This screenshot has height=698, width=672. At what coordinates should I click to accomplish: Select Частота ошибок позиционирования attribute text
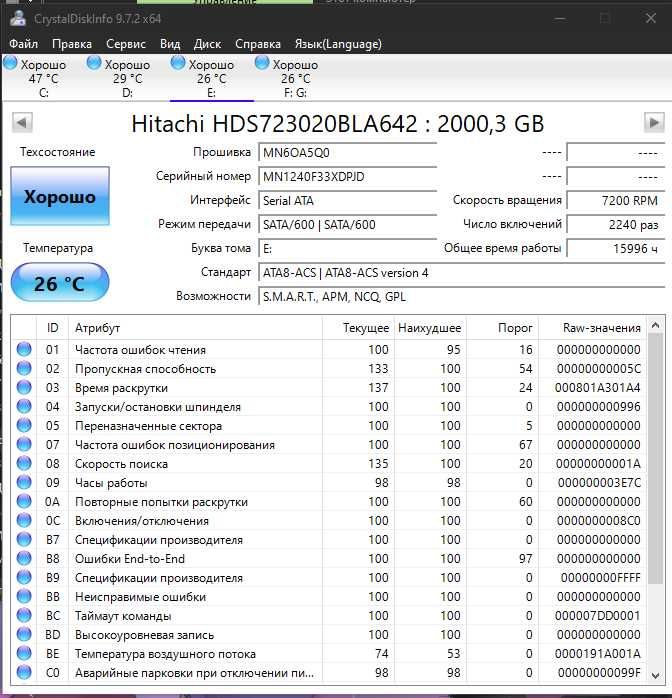click(174, 445)
